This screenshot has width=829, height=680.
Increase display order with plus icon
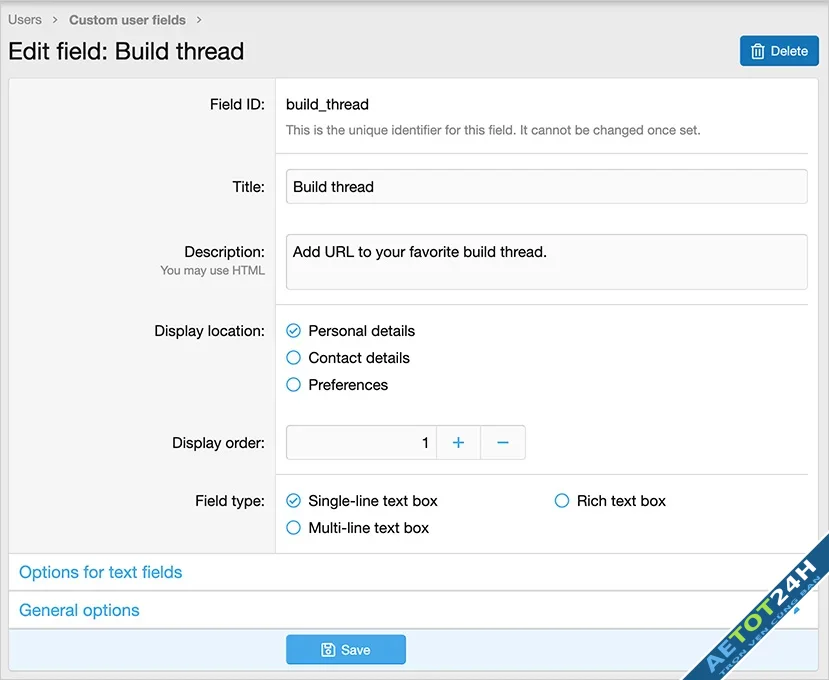coord(458,443)
